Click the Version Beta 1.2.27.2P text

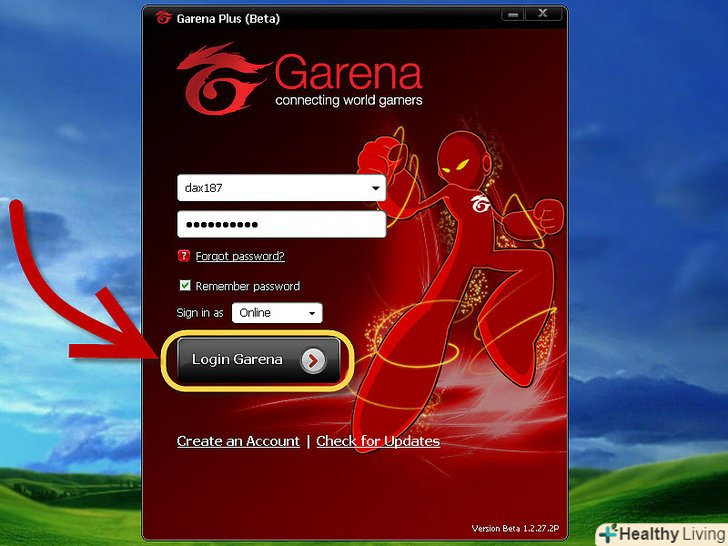(515, 528)
